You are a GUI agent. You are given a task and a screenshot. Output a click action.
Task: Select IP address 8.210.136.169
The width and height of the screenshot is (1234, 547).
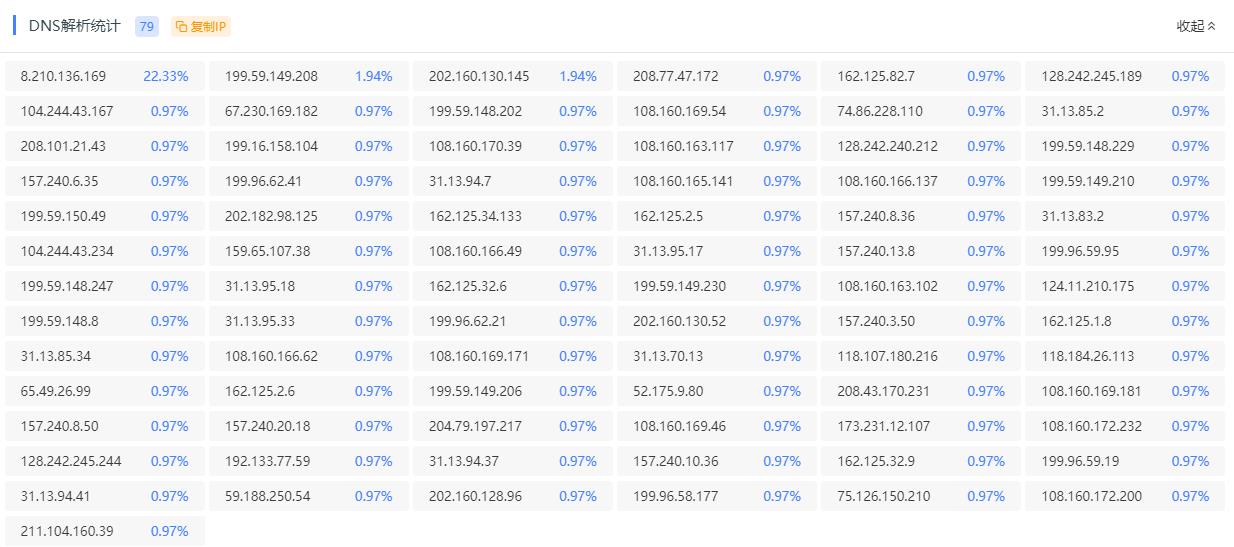[63, 76]
